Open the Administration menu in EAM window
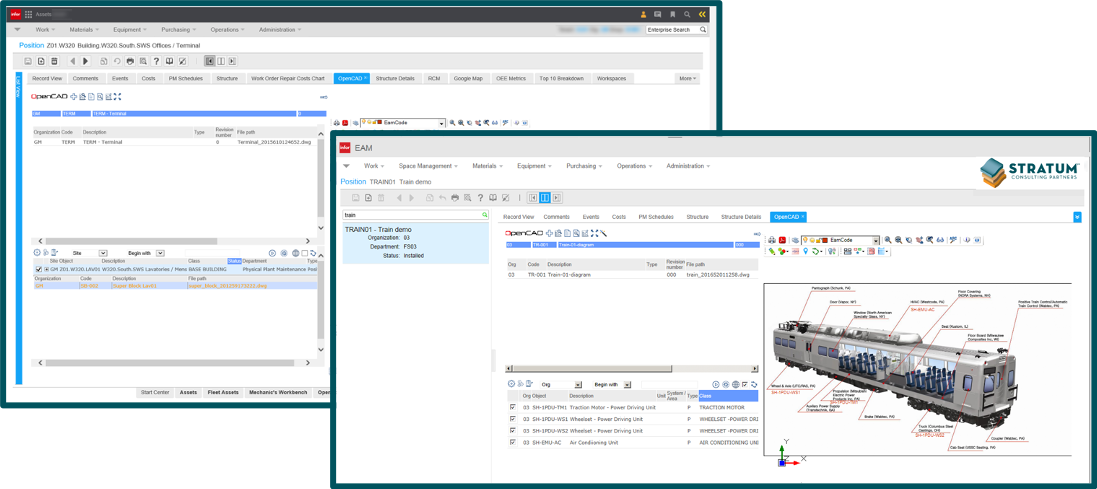Screen dimensions: 1097x489 [x=688, y=166]
